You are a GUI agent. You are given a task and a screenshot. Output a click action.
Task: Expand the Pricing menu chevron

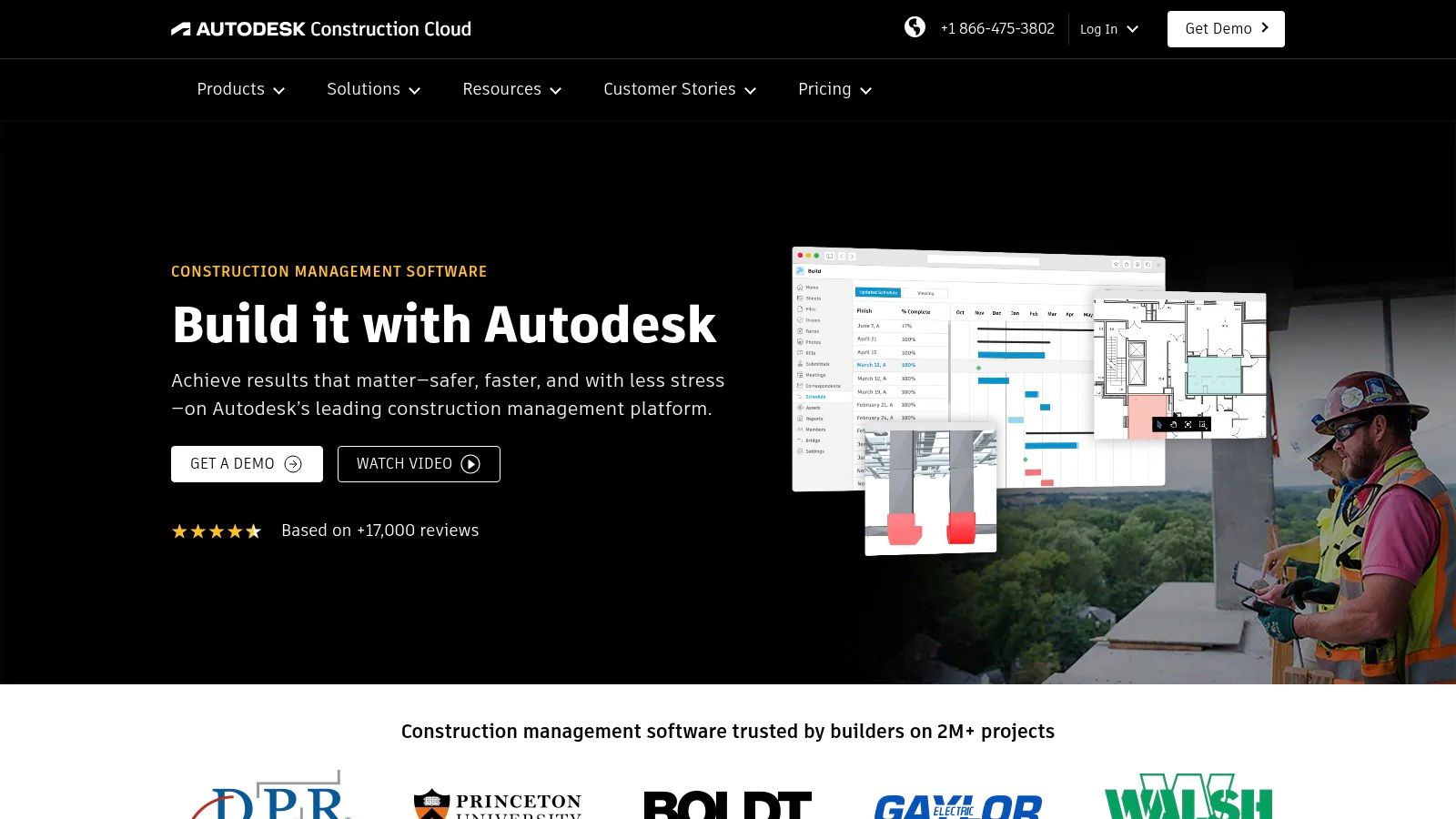coord(866,90)
